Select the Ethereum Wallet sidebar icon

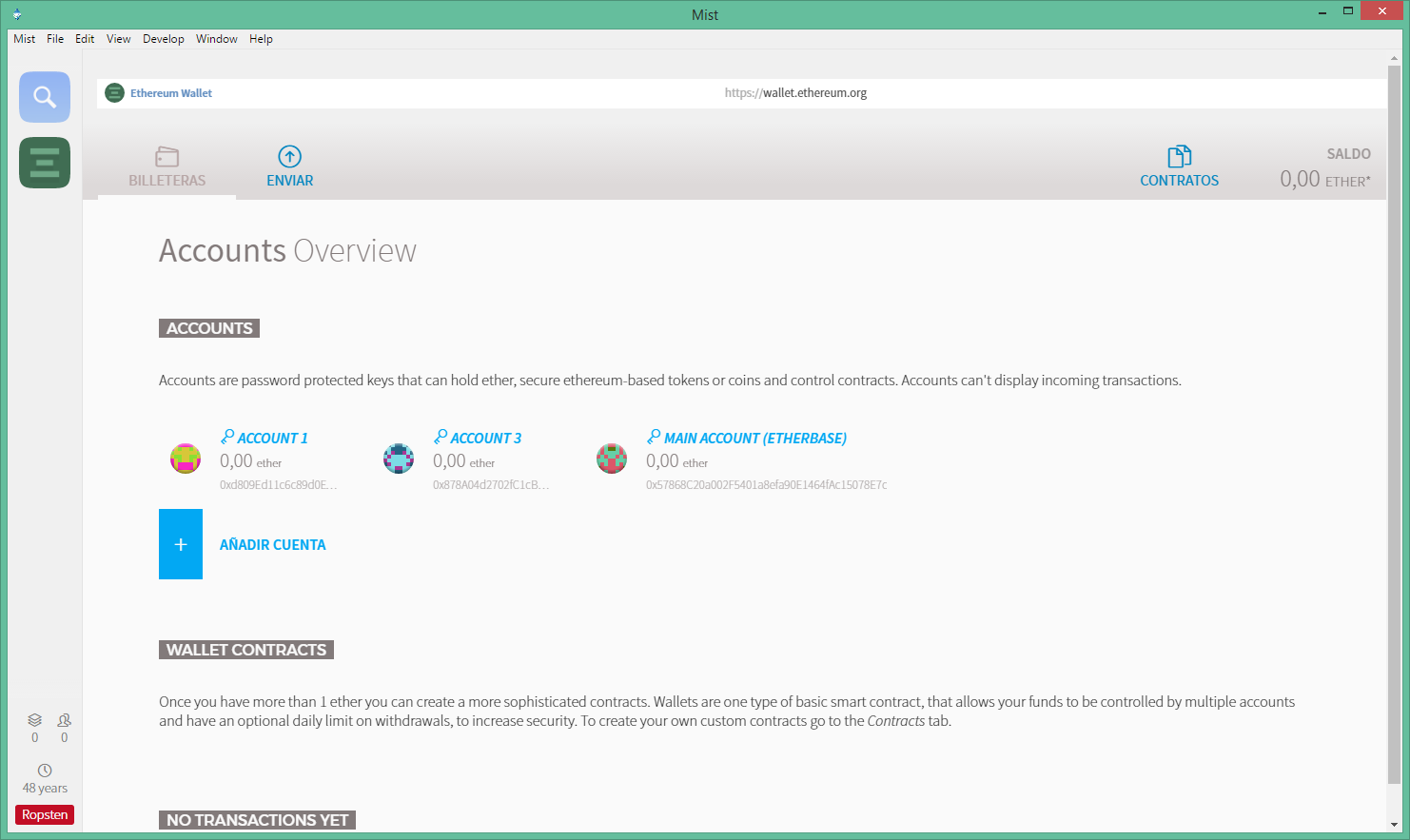click(x=45, y=163)
